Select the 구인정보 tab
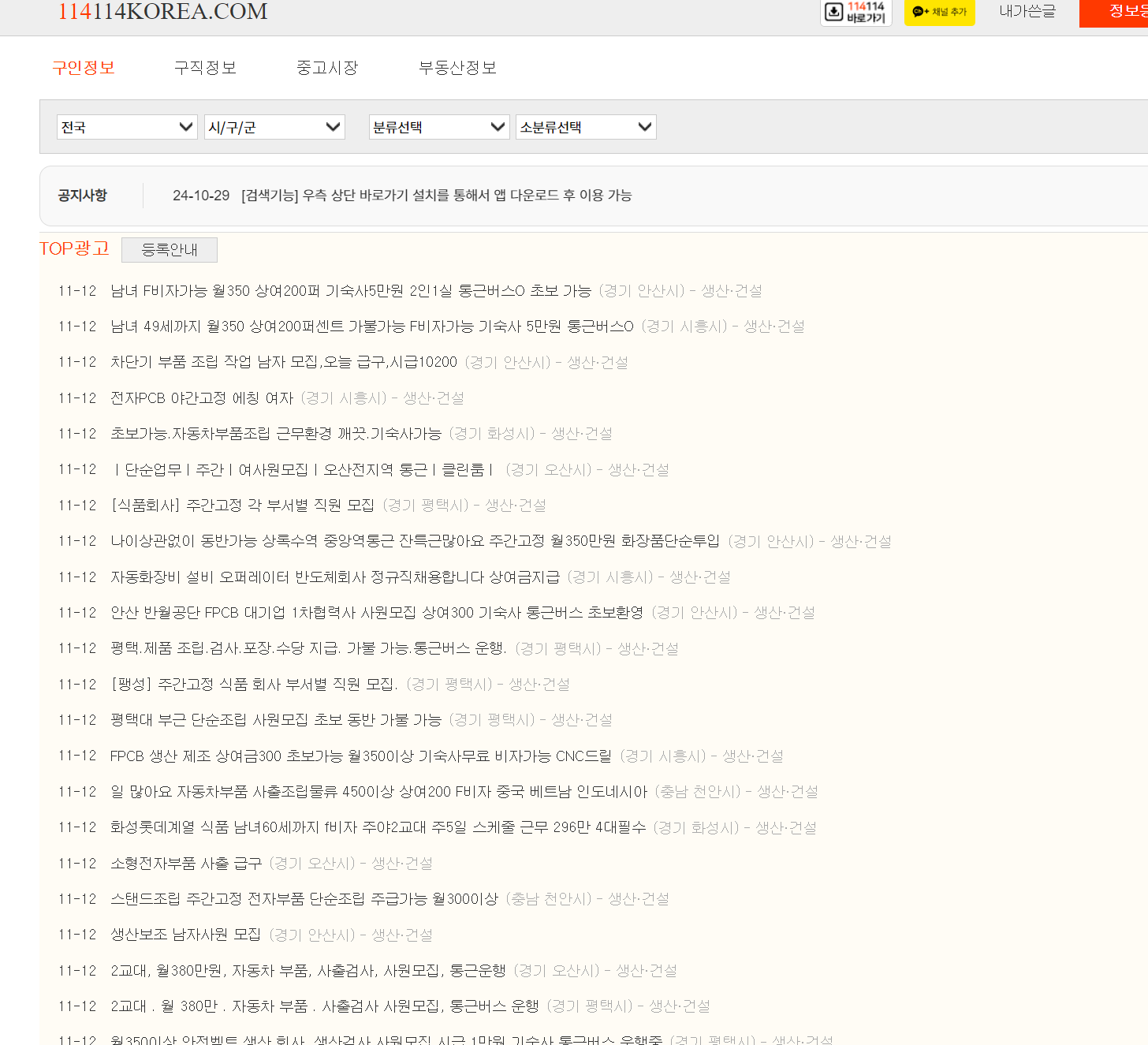The width and height of the screenshot is (1148, 1045). [x=84, y=68]
